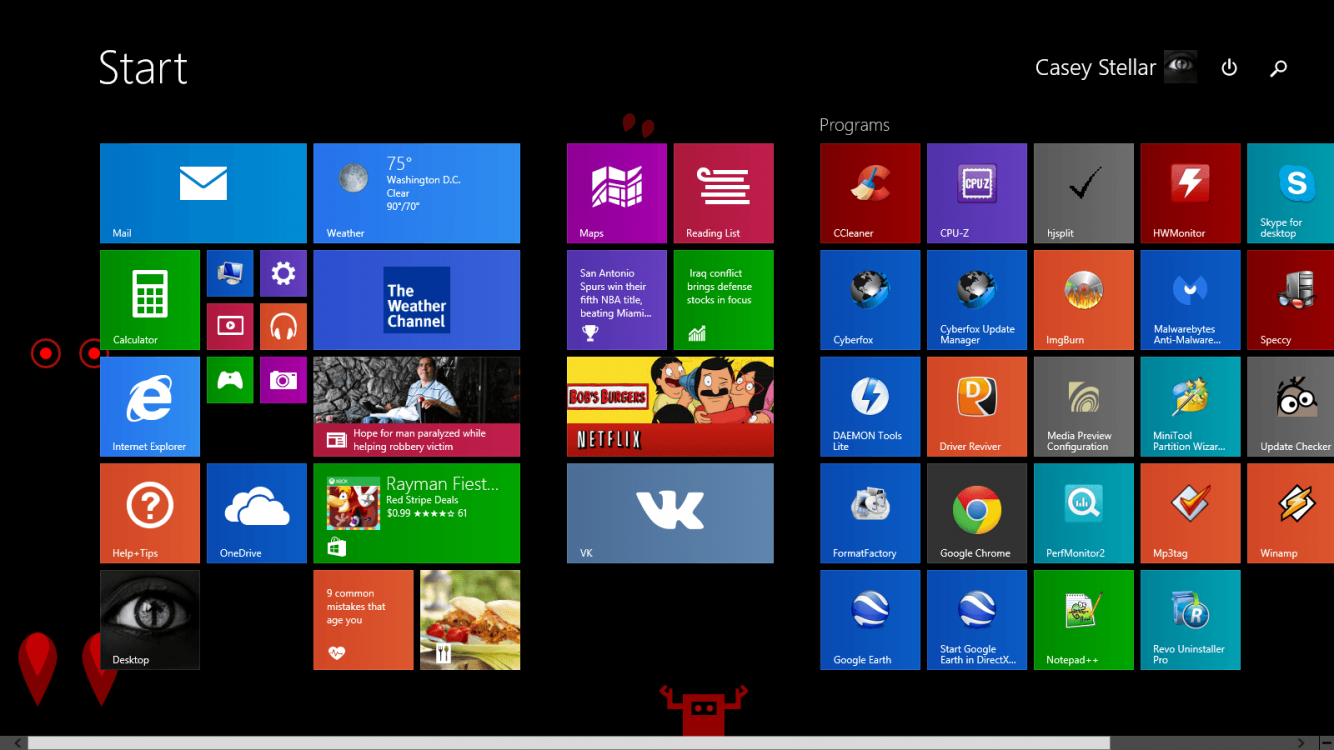
Task: Launch PerfMonitor2
Action: 1084,513
